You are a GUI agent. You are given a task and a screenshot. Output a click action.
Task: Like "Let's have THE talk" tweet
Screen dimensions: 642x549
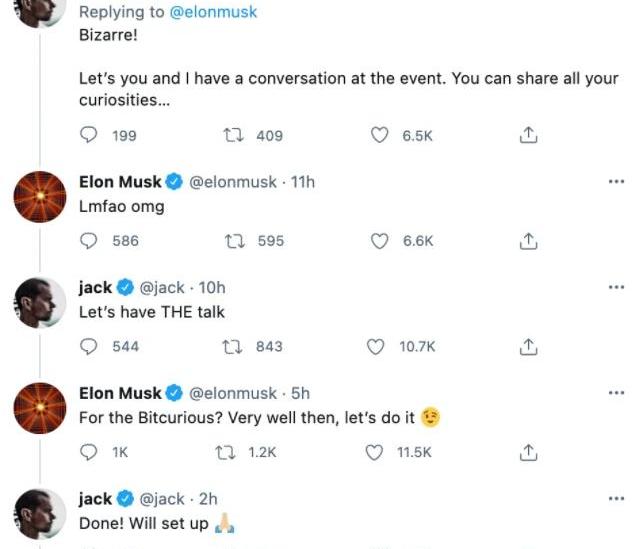click(376, 347)
